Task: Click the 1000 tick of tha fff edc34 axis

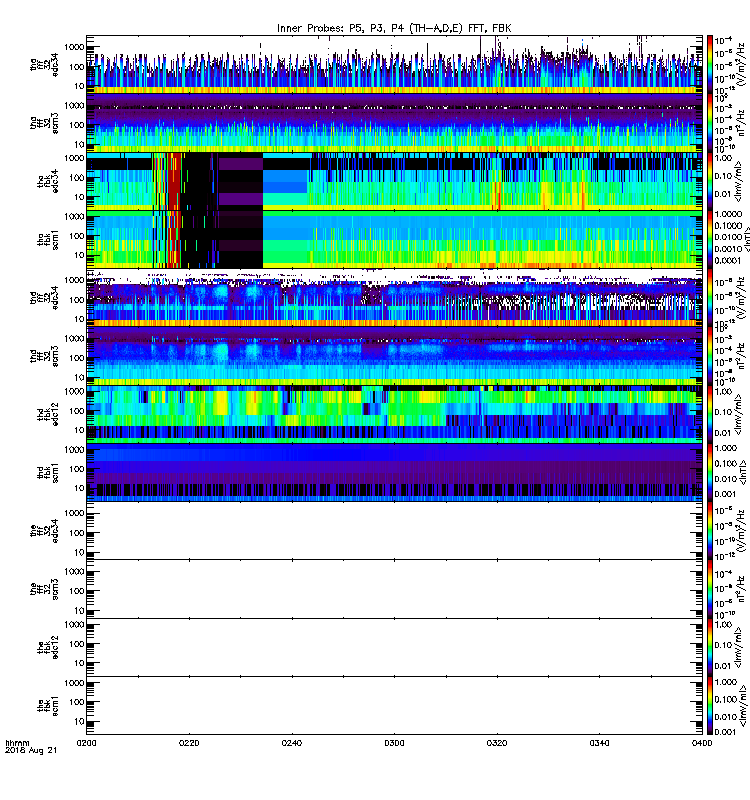Action: click(x=74, y=47)
